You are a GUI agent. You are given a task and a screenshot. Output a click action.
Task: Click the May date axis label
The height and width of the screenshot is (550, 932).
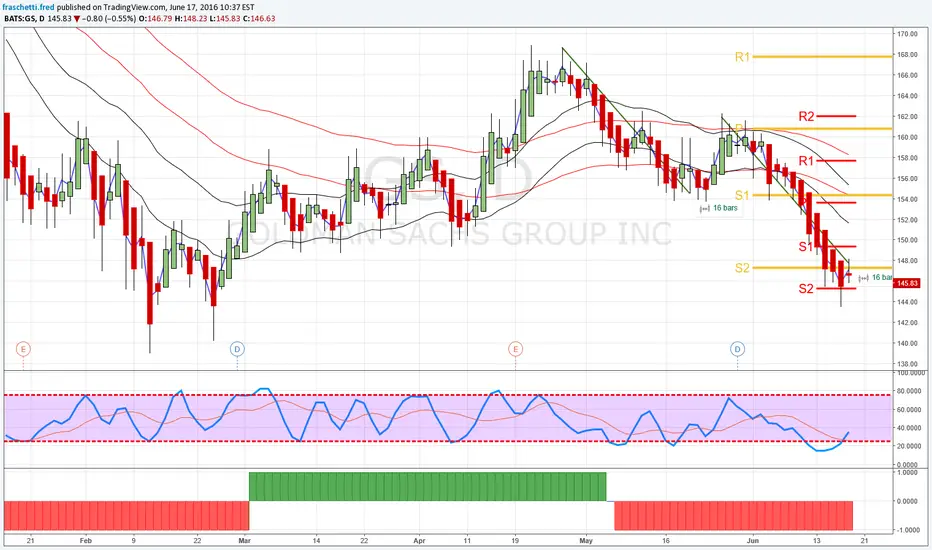point(586,541)
